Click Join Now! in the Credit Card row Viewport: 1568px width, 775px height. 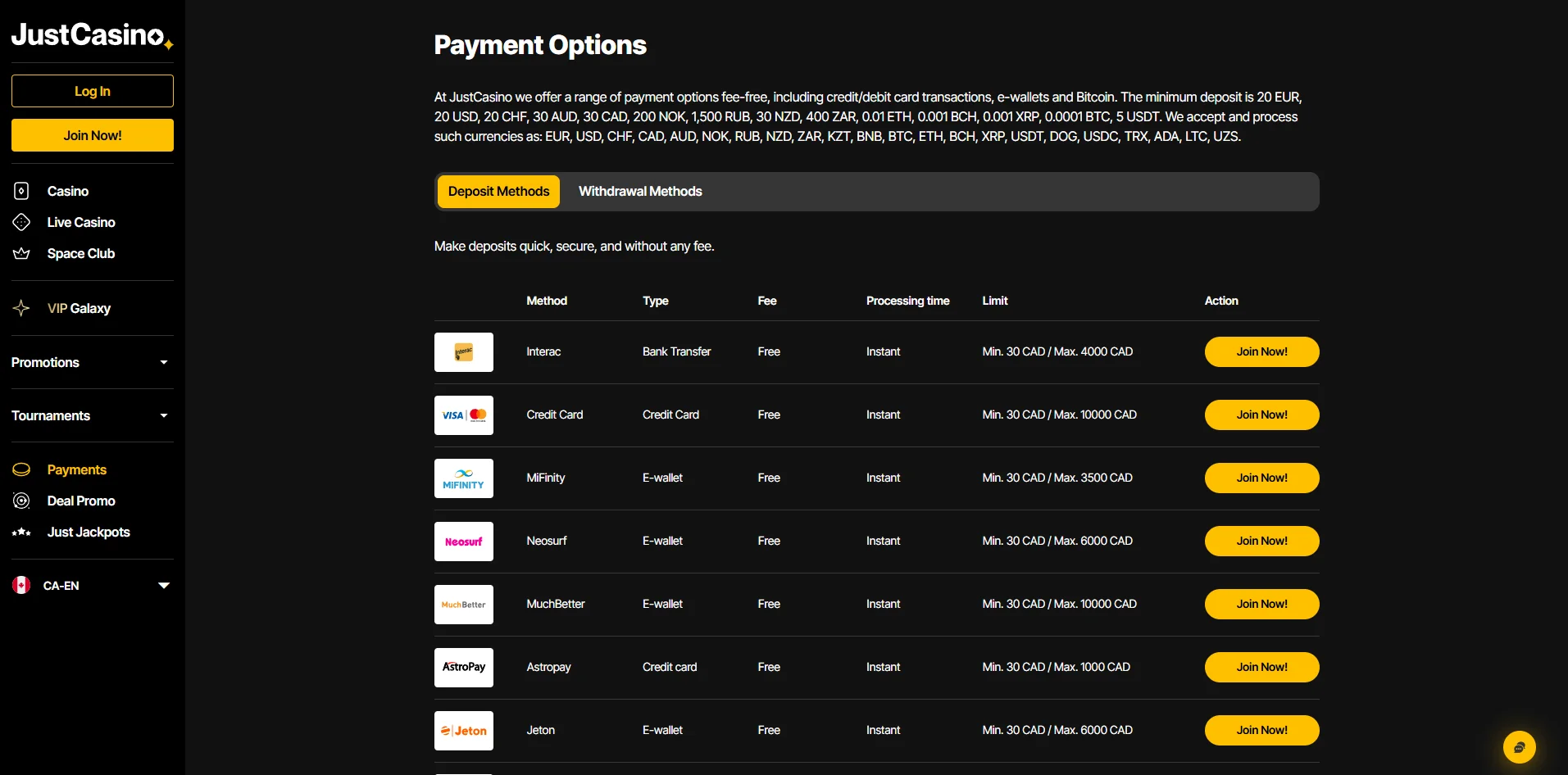[1261, 415]
